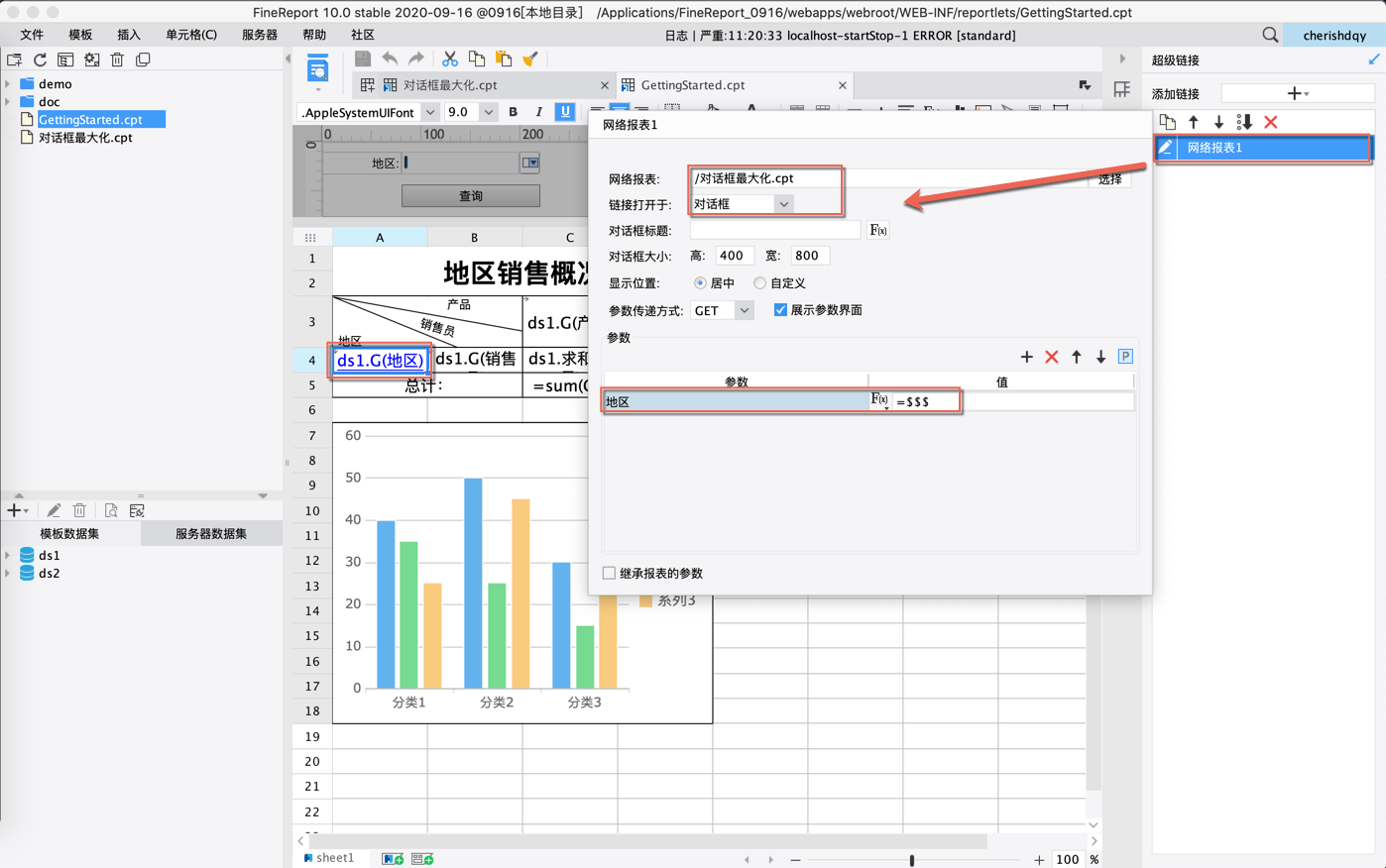The image size is (1386, 868).
Task: Undo the last action
Action: click(x=390, y=59)
